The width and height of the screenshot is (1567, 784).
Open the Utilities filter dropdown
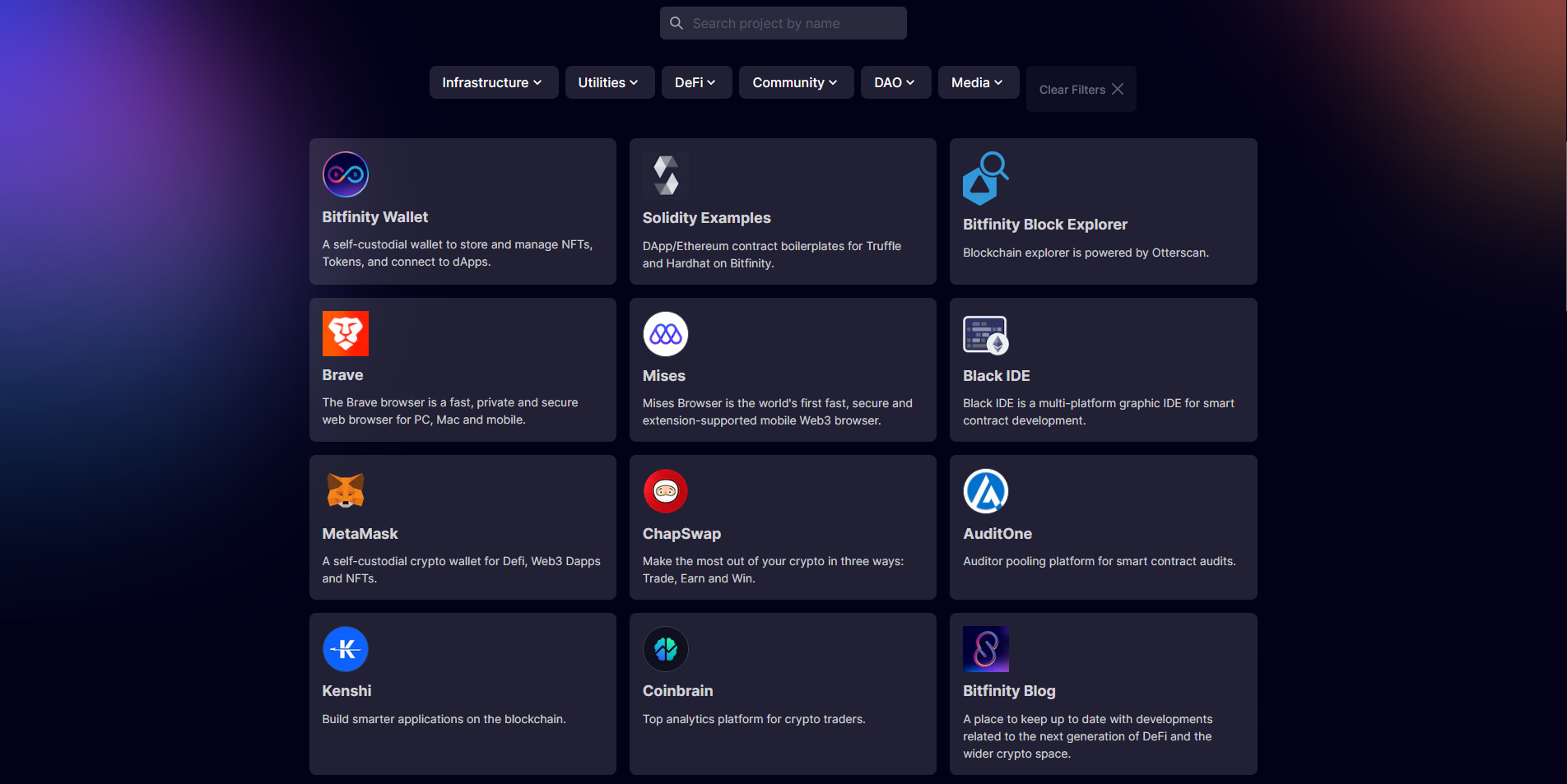pyautogui.click(x=609, y=82)
